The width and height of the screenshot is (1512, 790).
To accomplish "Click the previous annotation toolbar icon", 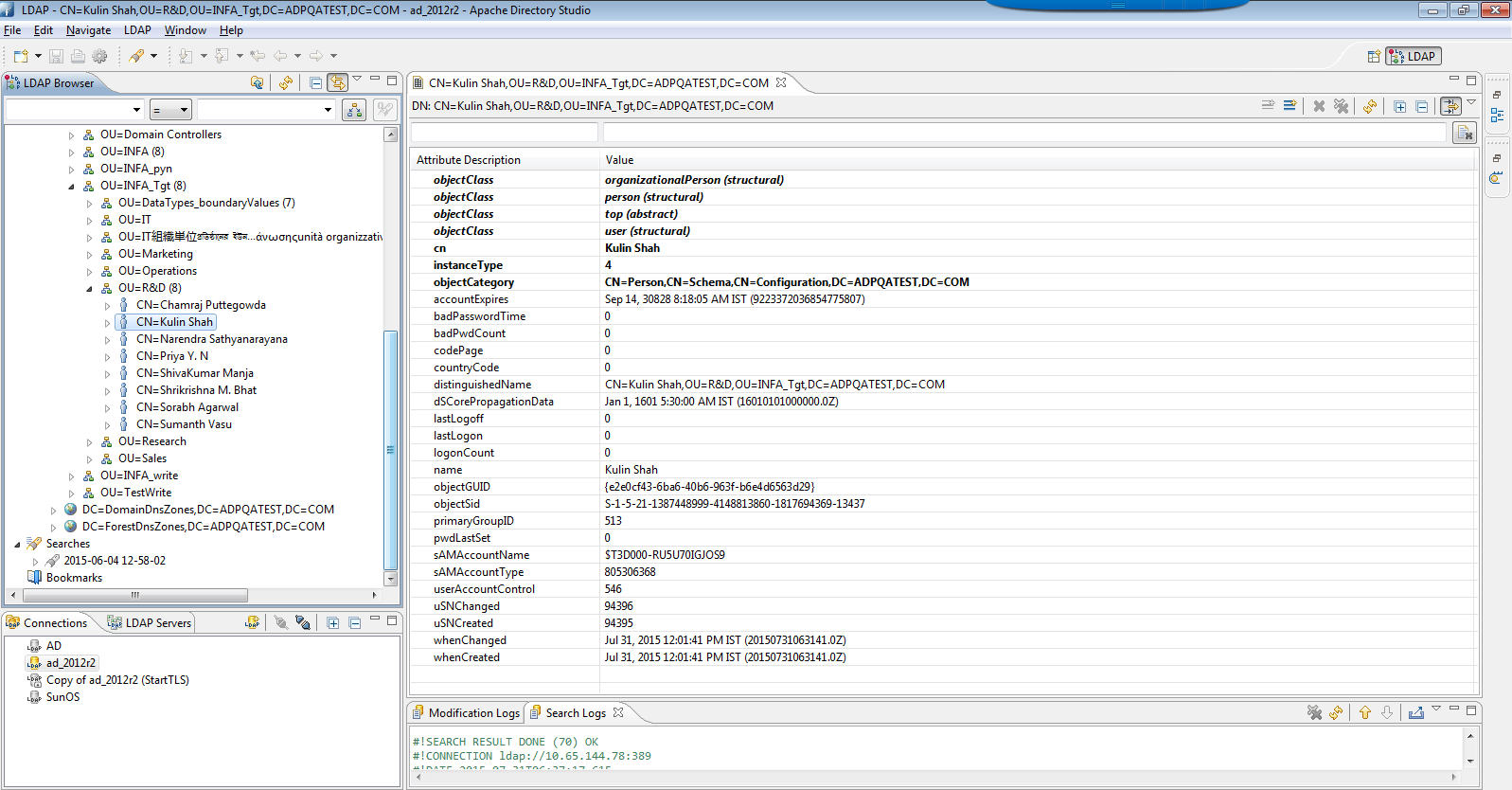I will (x=222, y=56).
